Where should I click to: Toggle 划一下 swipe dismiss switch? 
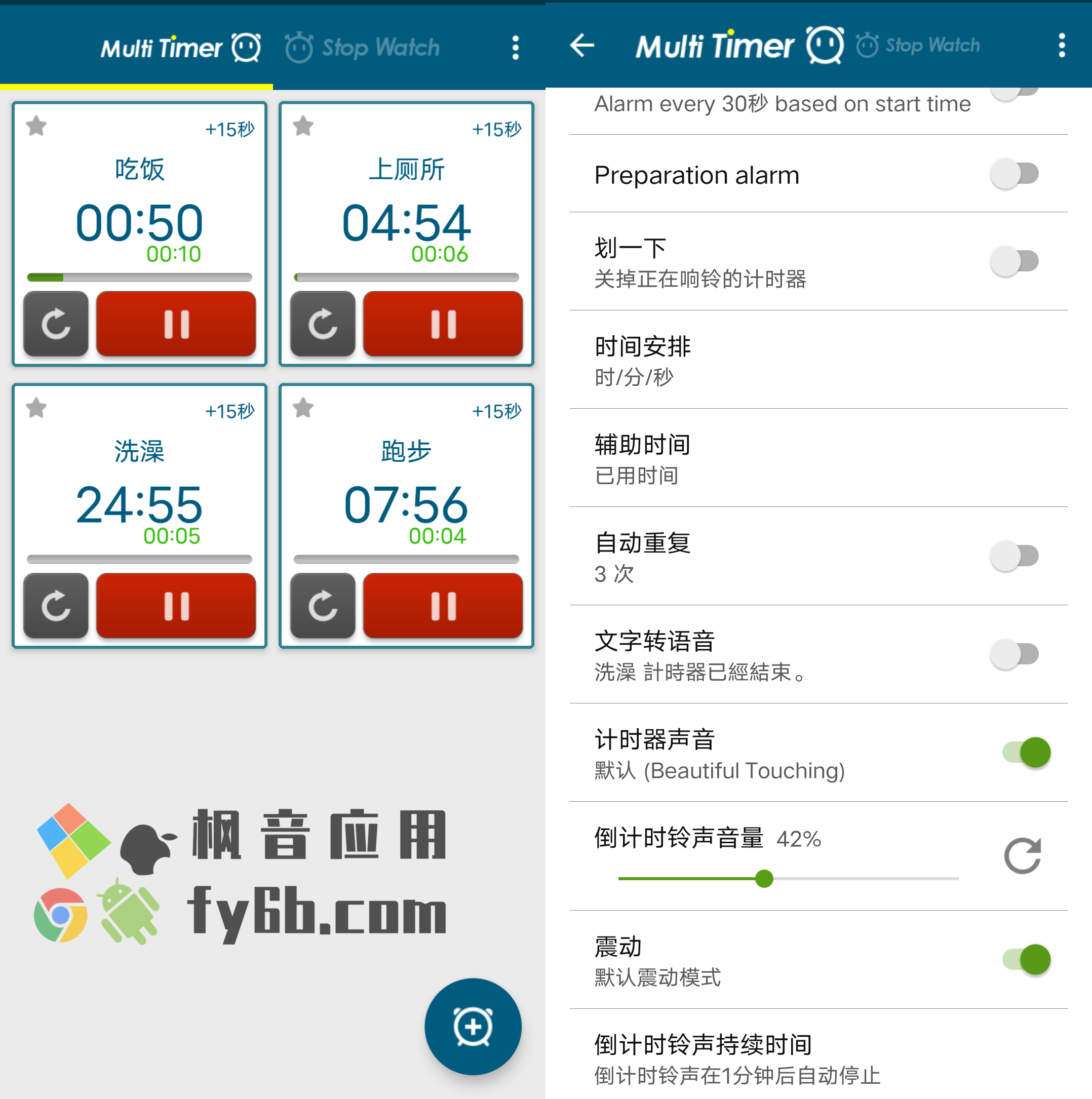point(1015,261)
